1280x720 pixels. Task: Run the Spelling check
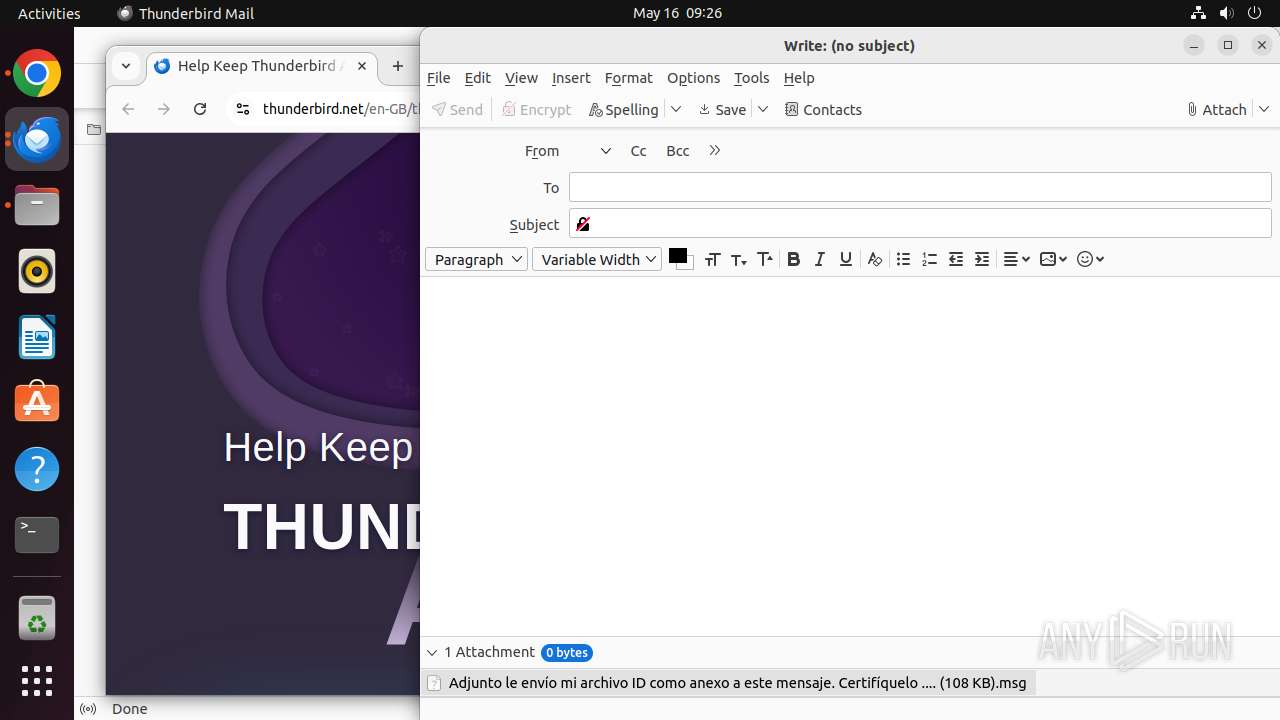tap(624, 109)
